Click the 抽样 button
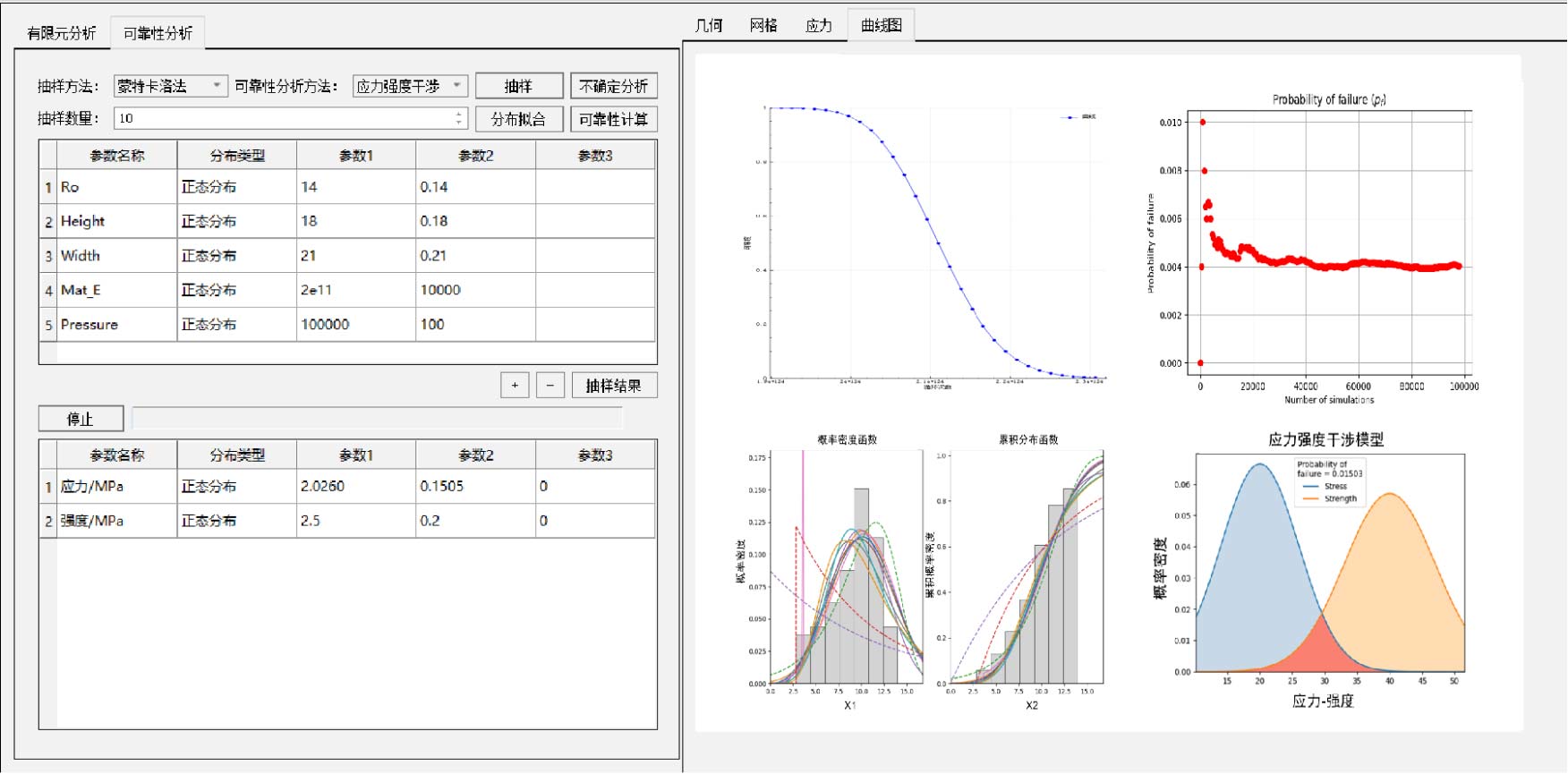 pos(518,86)
